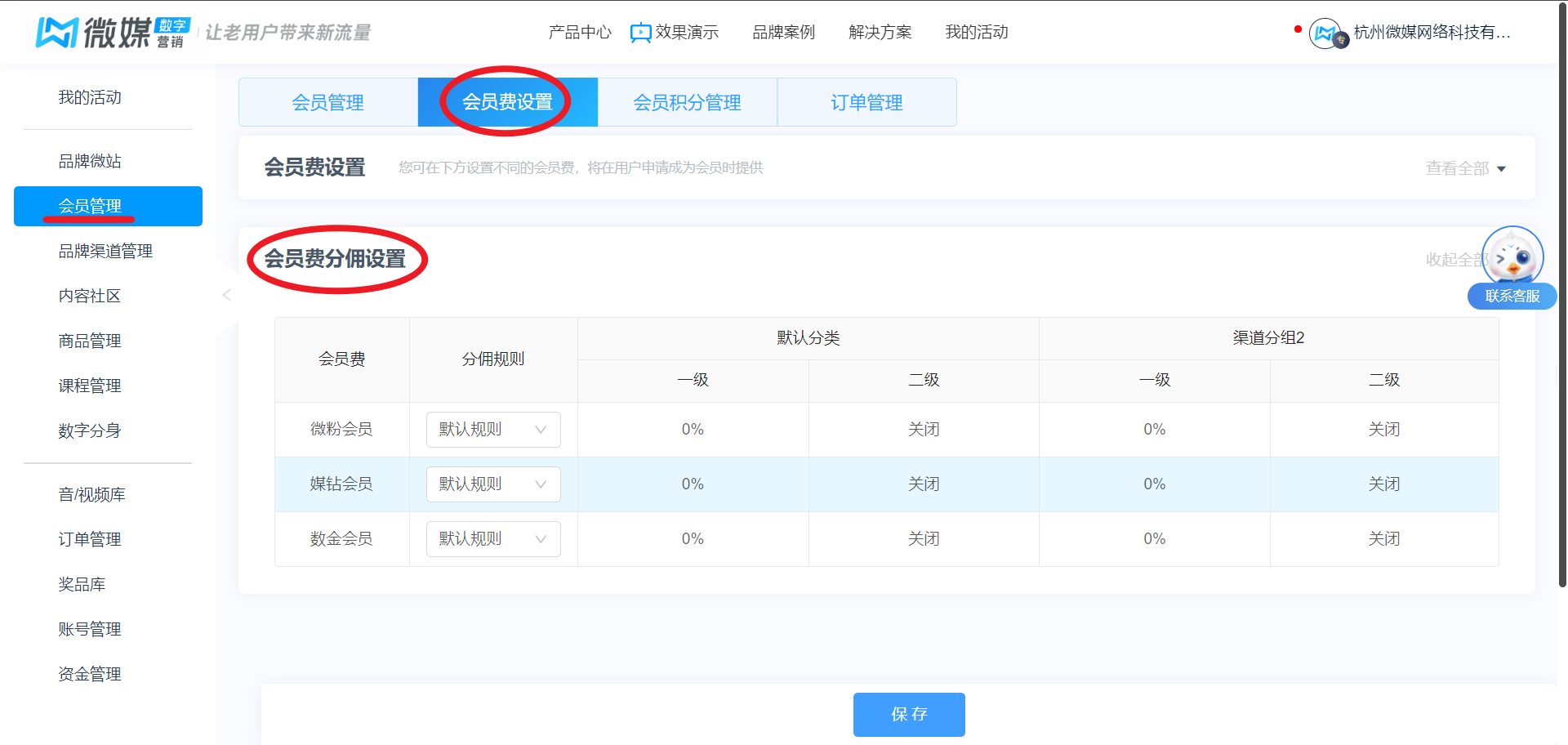The width and height of the screenshot is (1568, 745).
Task: Switch to 会员积分管理 tab
Action: 688,102
